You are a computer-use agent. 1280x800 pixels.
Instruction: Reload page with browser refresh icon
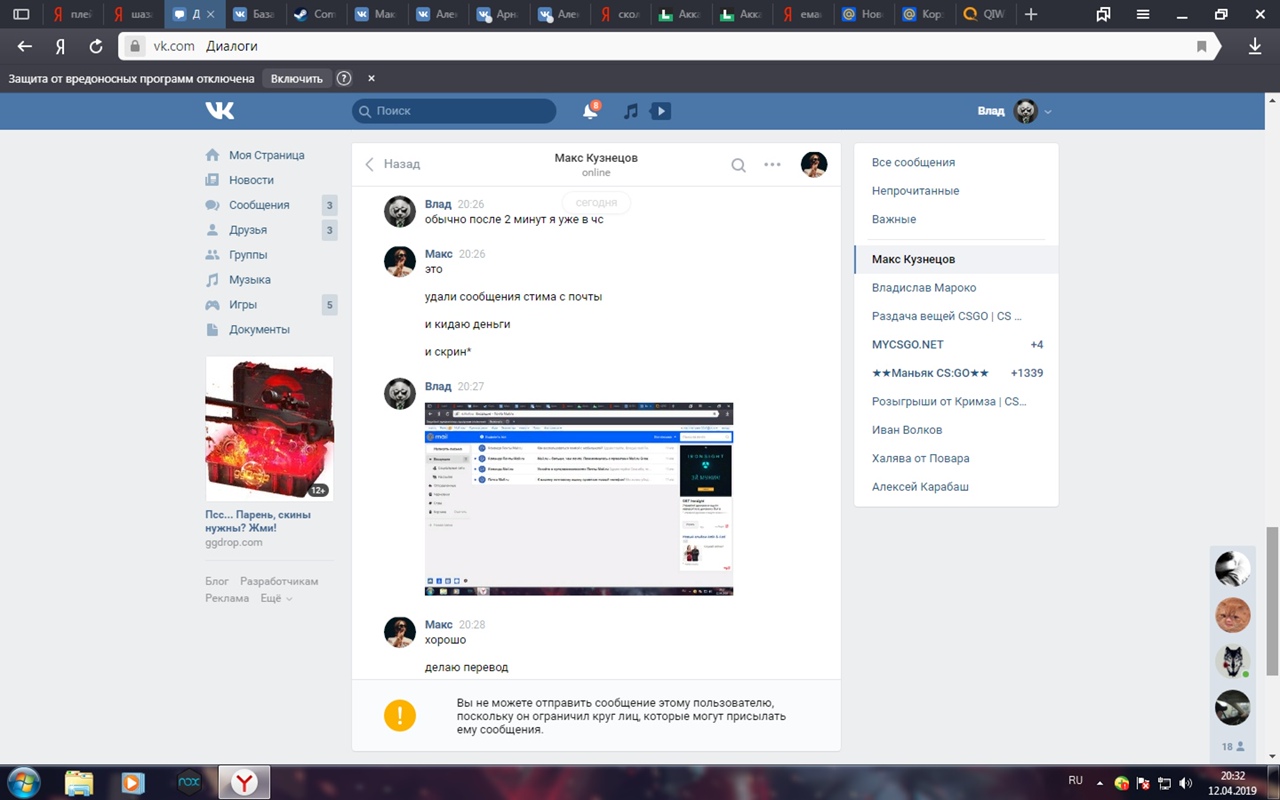point(96,46)
